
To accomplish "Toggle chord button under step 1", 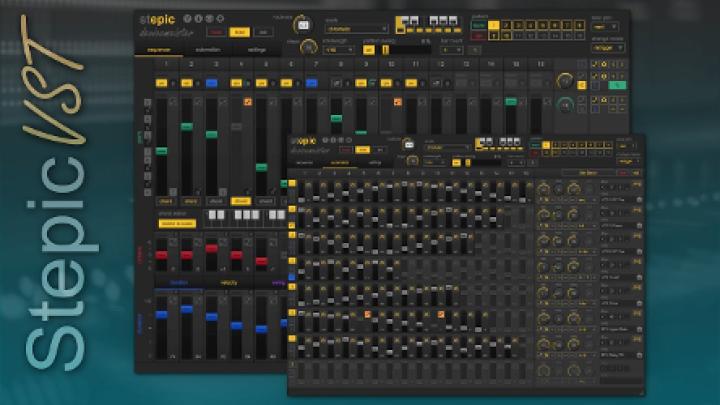I will point(165,201).
